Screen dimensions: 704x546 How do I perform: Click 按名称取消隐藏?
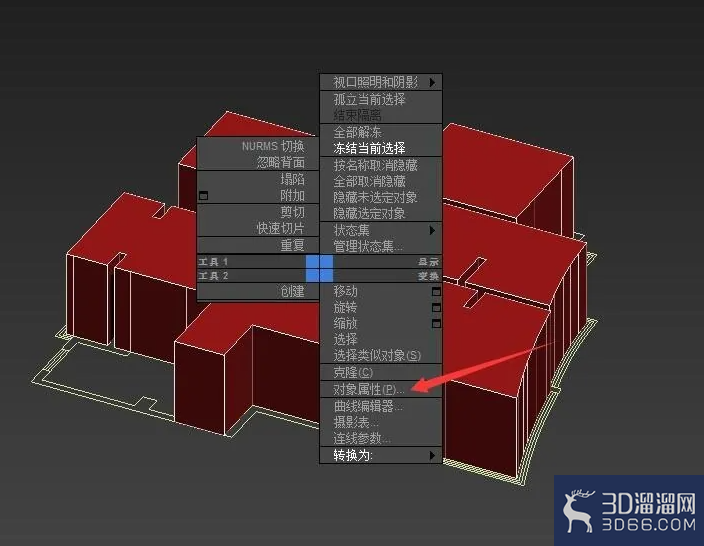tap(381, 165)
